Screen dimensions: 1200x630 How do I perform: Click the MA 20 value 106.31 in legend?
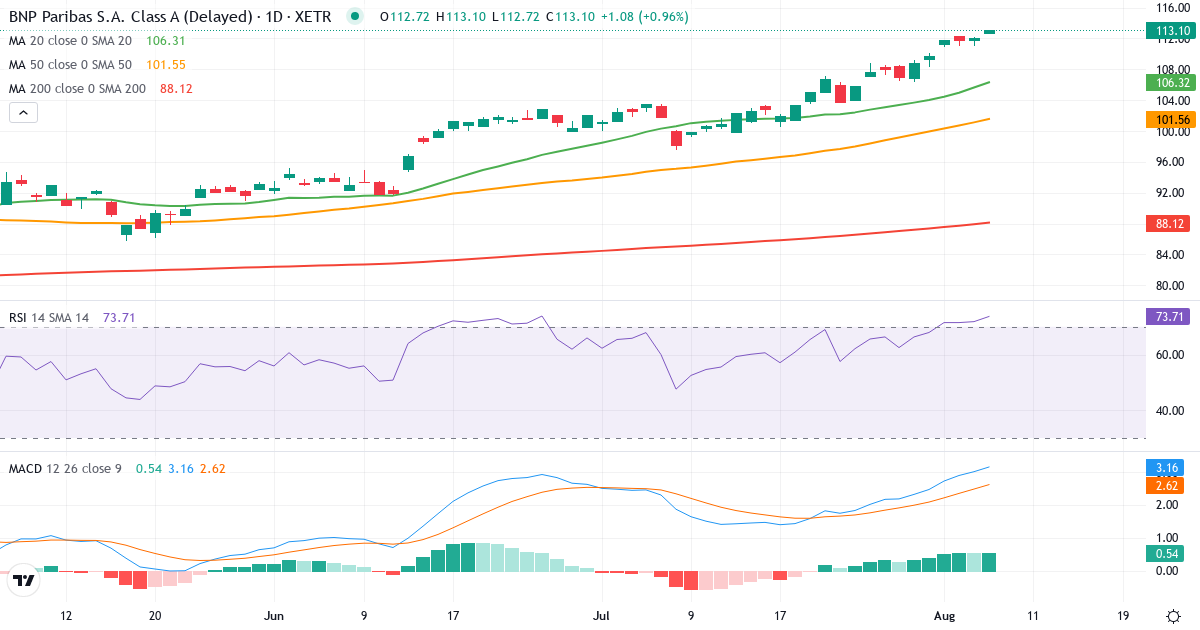tap(166, 41)
